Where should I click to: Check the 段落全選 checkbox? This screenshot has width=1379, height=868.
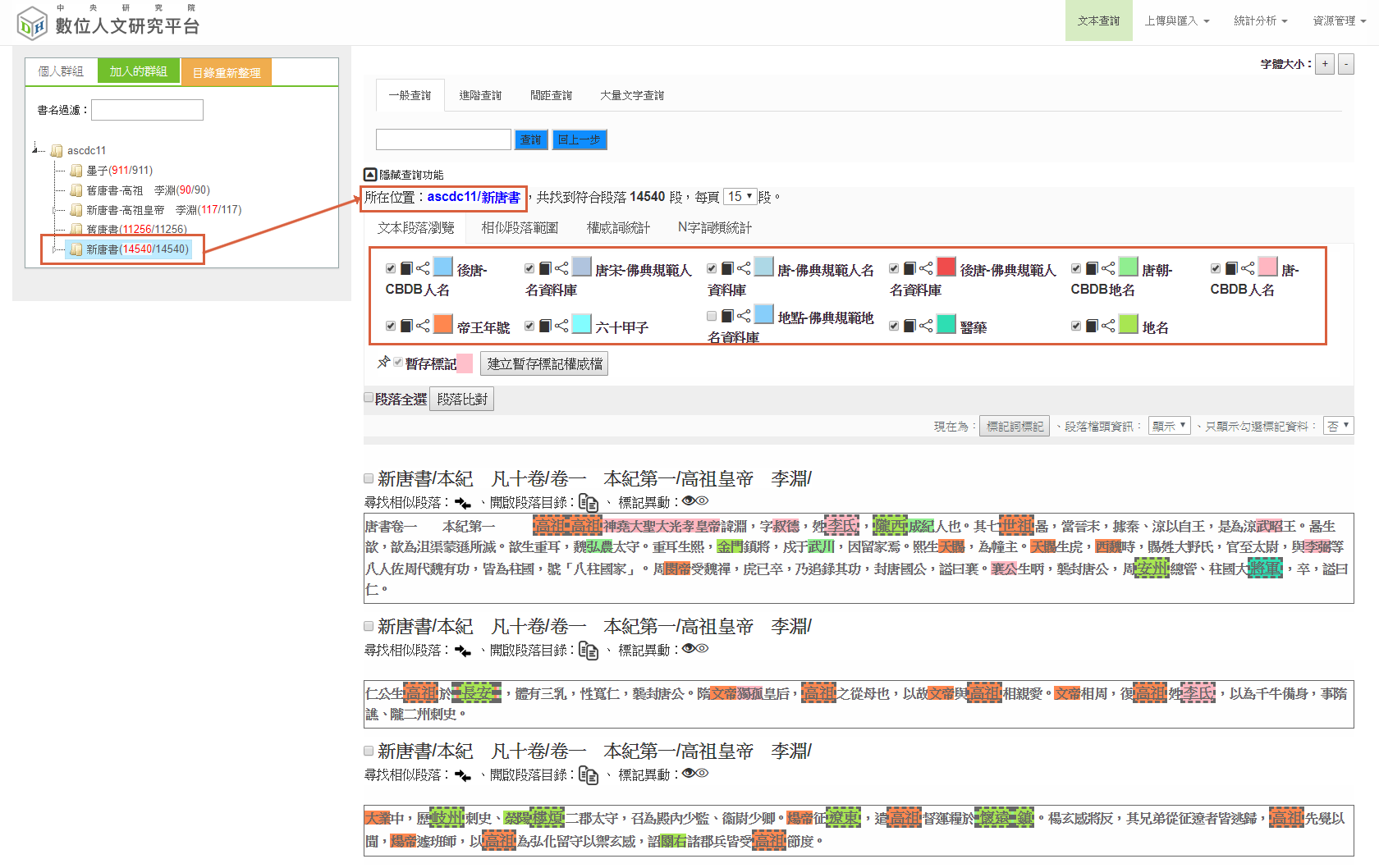[369, 398]
